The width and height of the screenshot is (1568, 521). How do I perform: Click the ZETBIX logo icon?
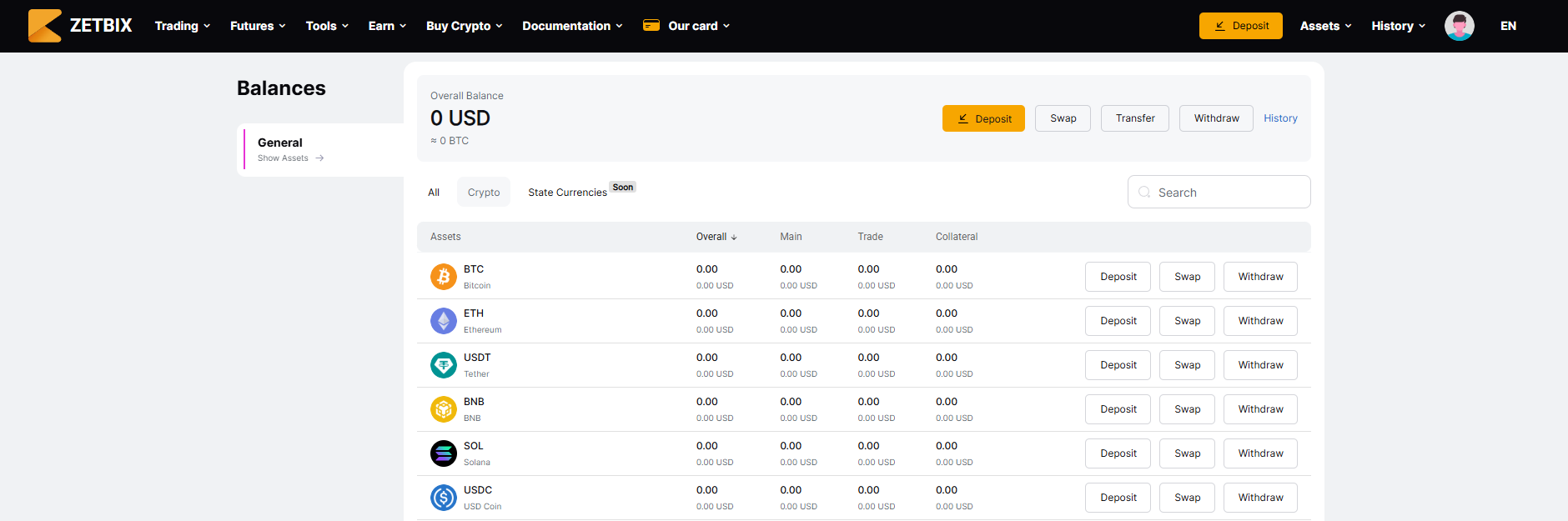click(45, 26)
